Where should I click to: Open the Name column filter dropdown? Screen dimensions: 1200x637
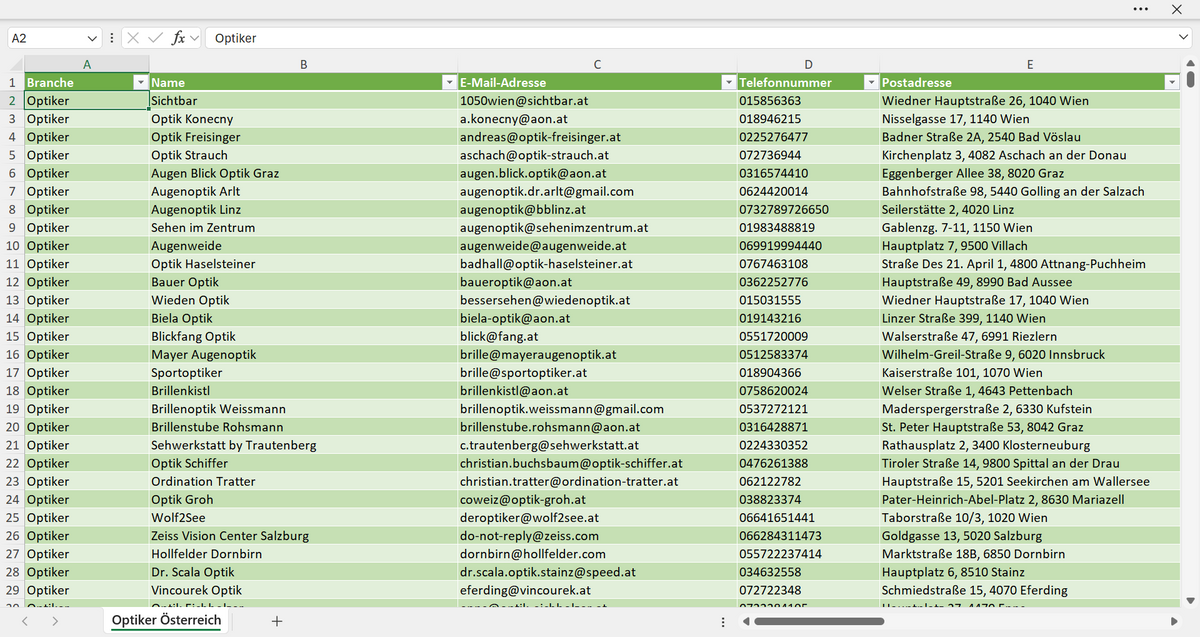449,82
